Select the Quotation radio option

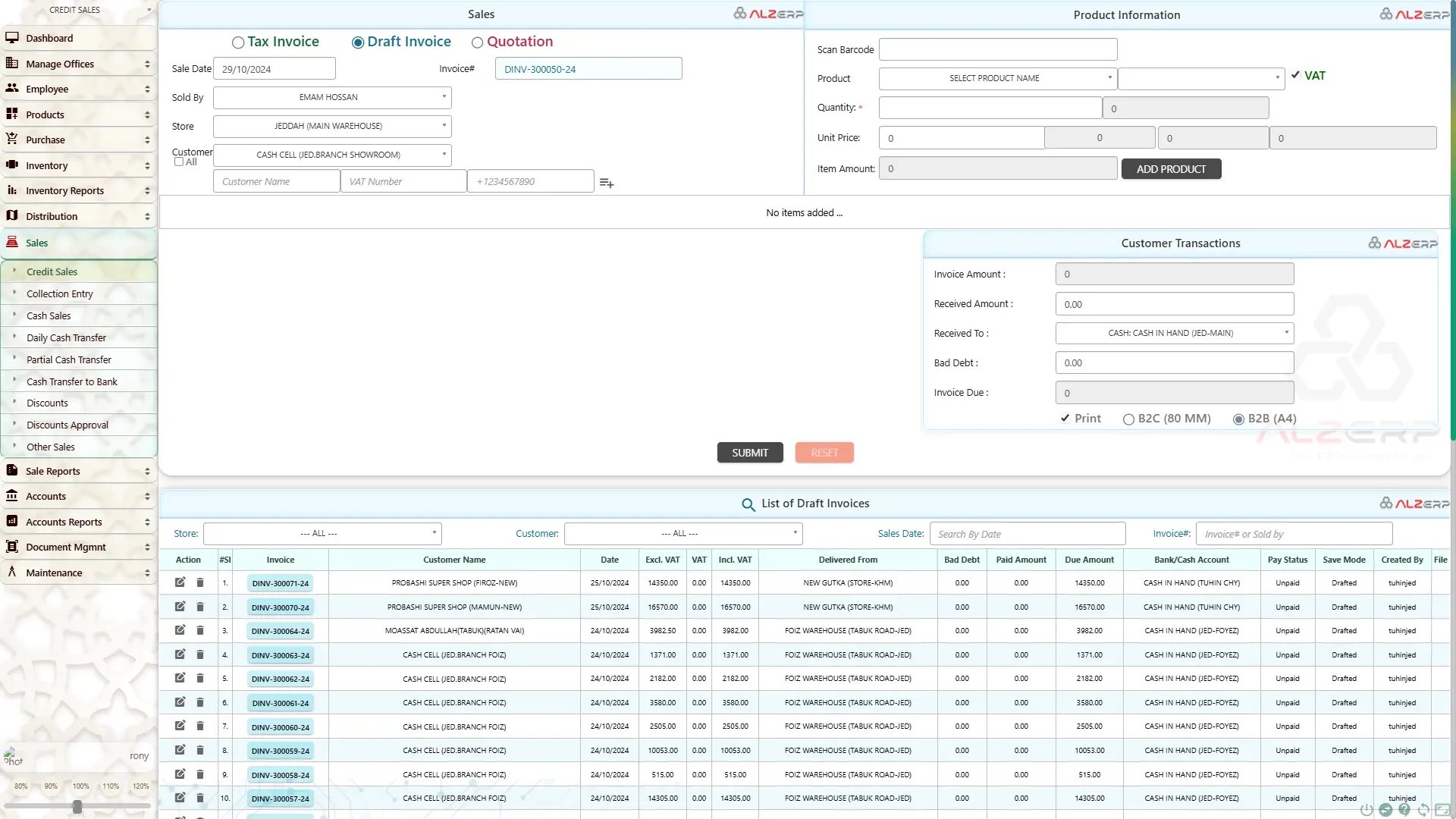coord(477,42)
